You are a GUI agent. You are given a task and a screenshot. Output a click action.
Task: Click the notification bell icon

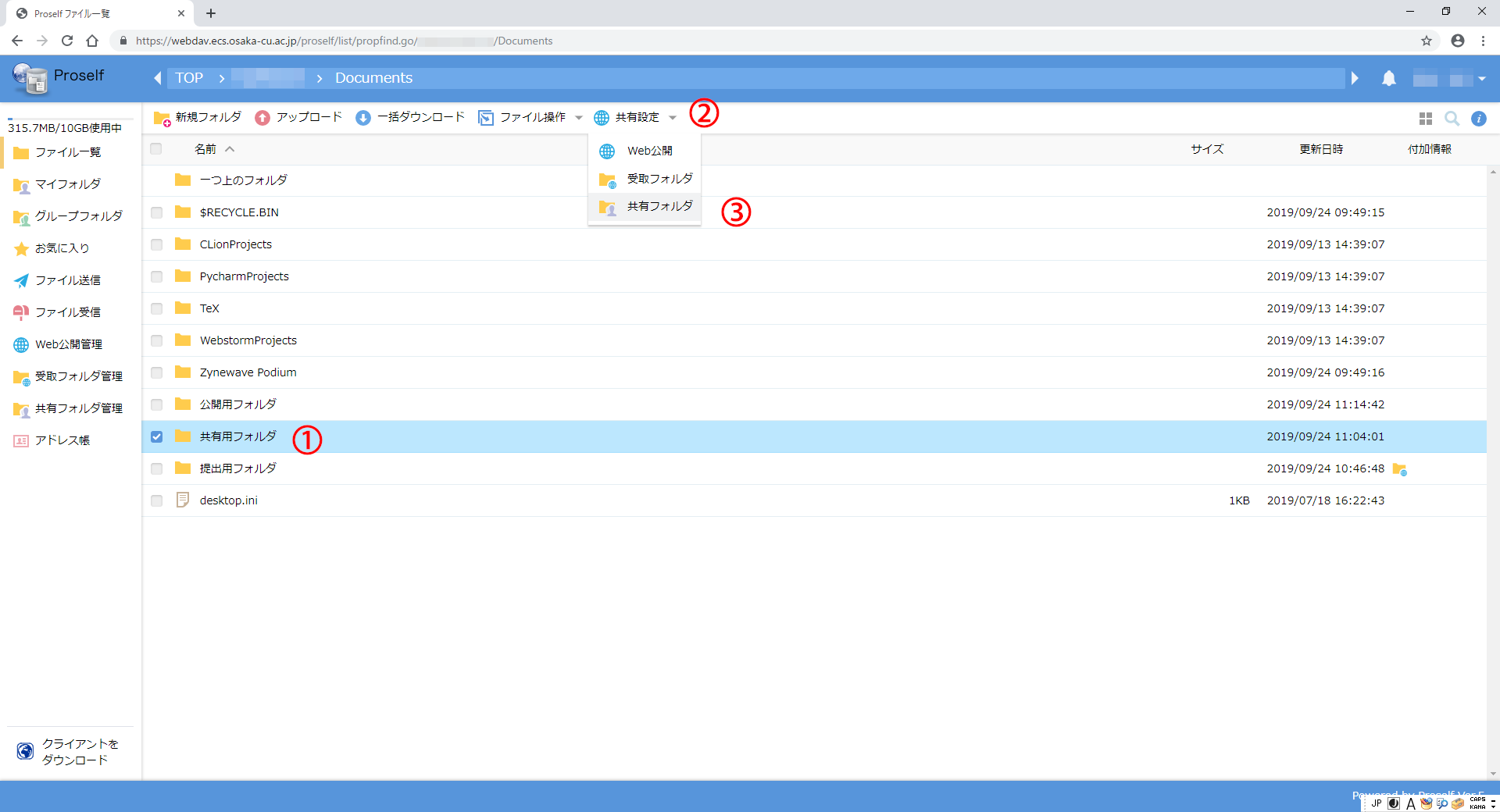(1388, 78)
